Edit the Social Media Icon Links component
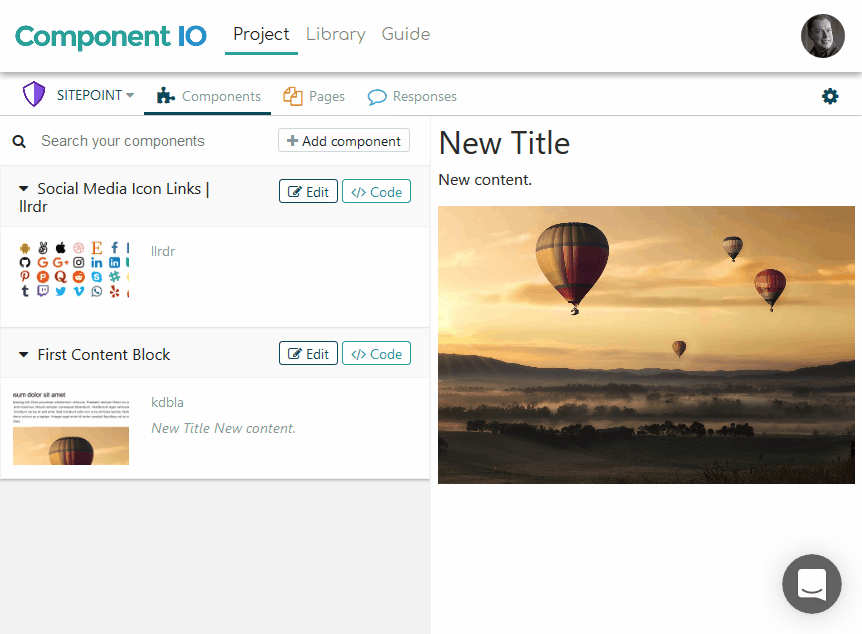 pyautogui.click(x=308, y=192)
